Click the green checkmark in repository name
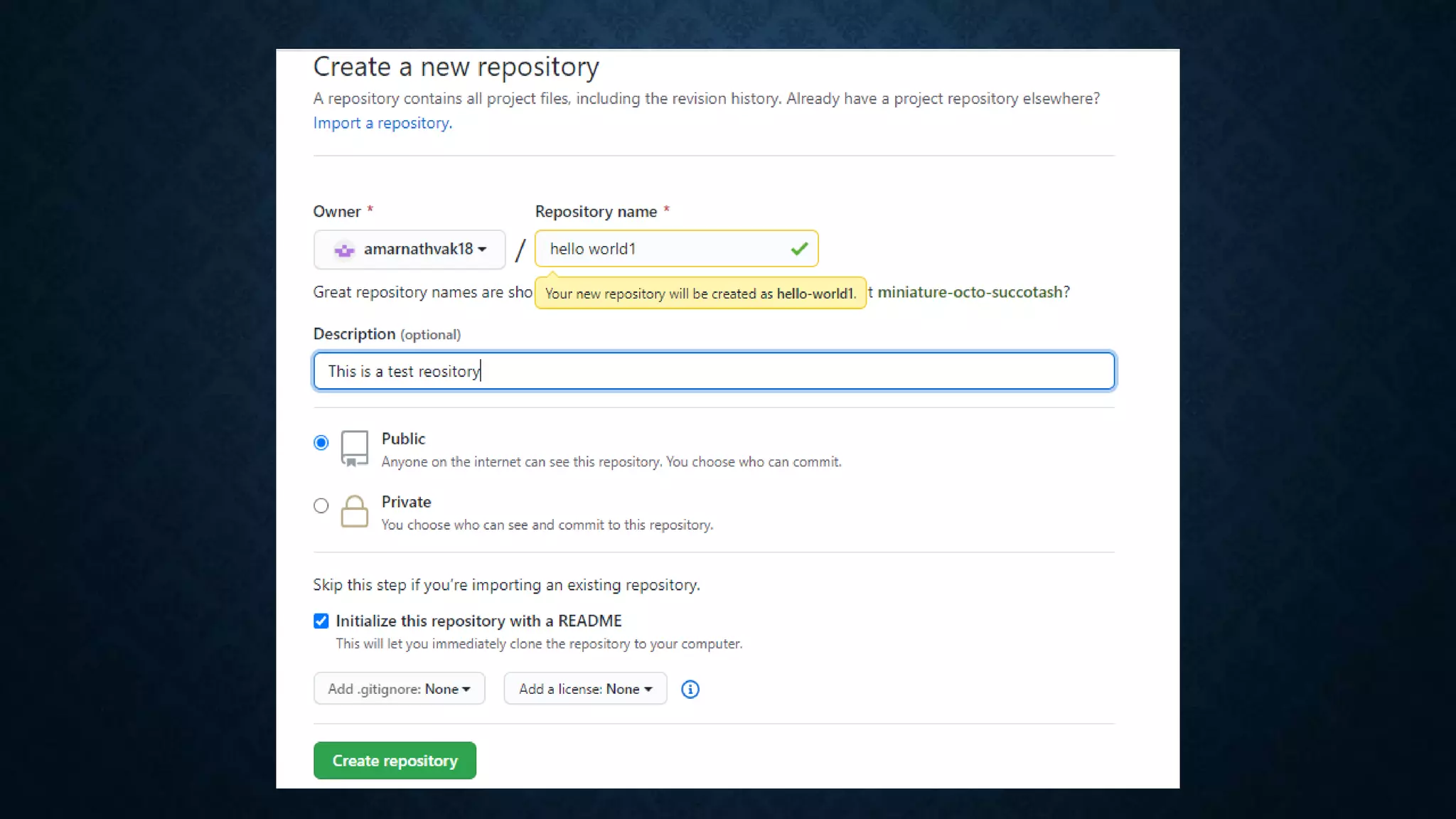The image size is (1456, 819). [799, 249]
